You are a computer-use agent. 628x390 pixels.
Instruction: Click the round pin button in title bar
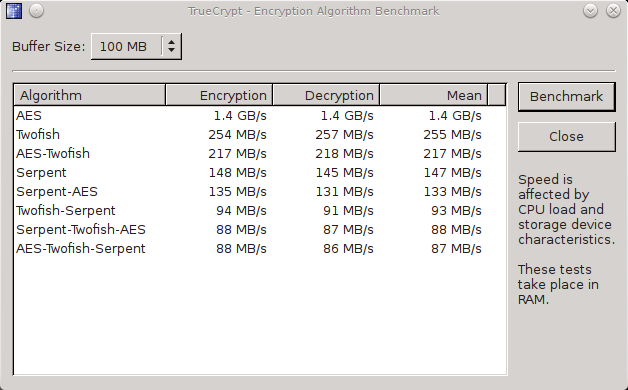pos(36,11)
